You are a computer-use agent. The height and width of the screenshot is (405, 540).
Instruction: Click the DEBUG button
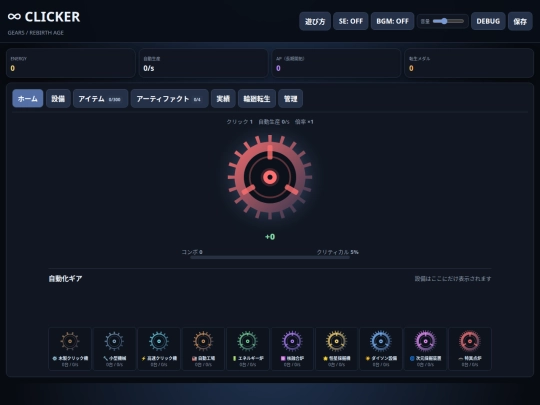coord(488,21)
